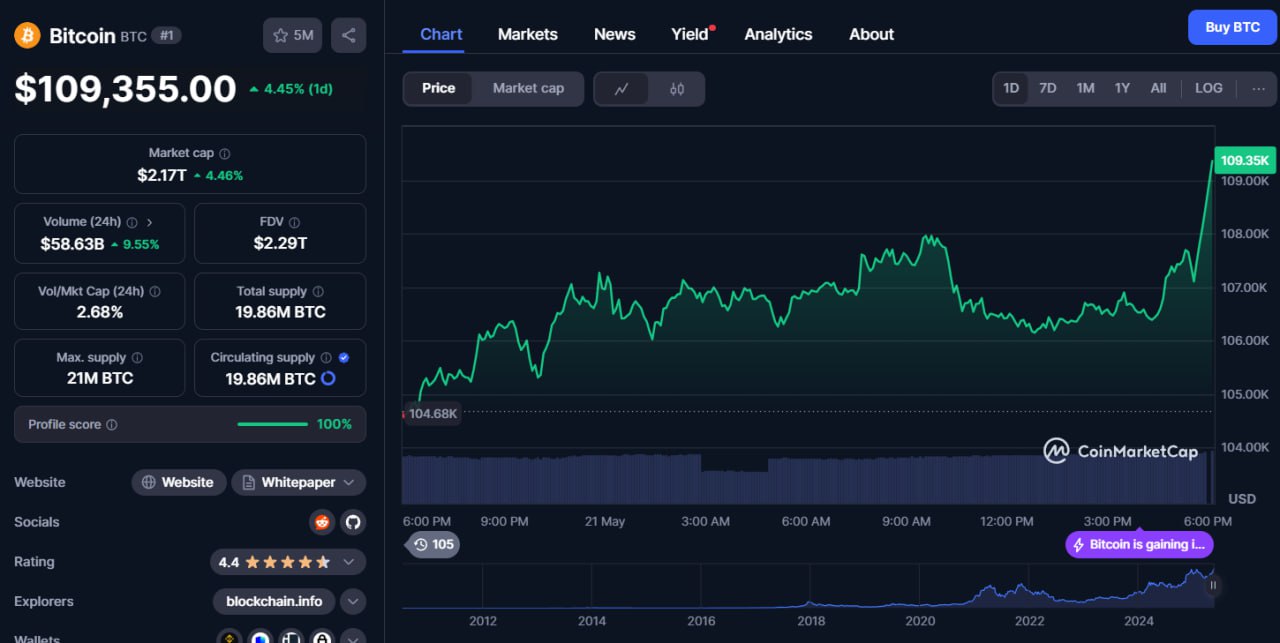1280x643 pixels.
Task: Click the FDV info icon
Action: (x=294, y=222)
